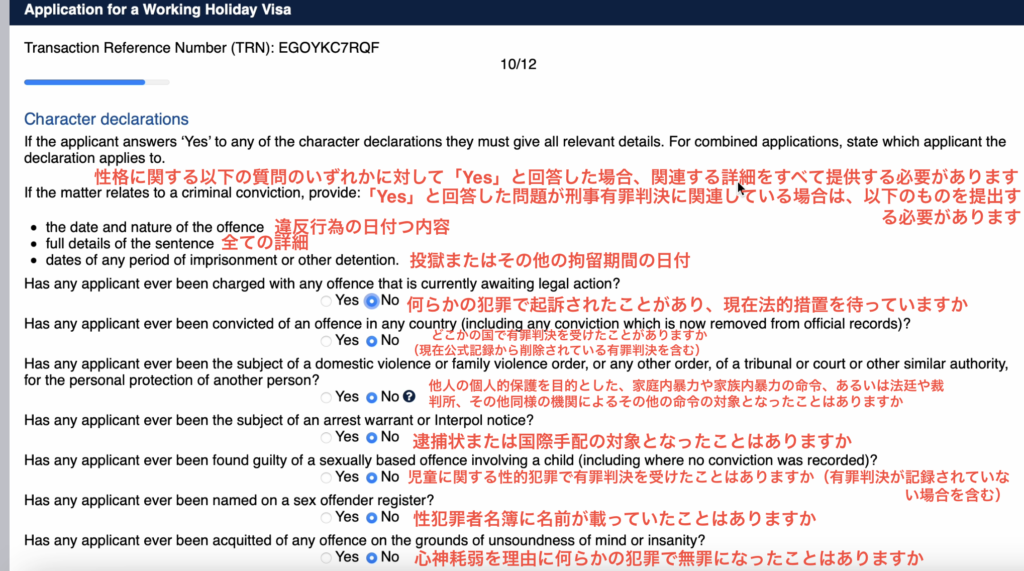The width and height of the screenshot is (1024, 571).
Task: Click the Character declarations section heading
Action: 106,119
